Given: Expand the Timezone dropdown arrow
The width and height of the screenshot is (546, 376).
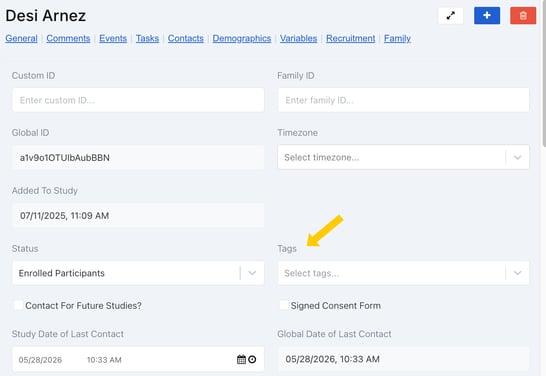Looking at the screenshot, I should 517,157.
